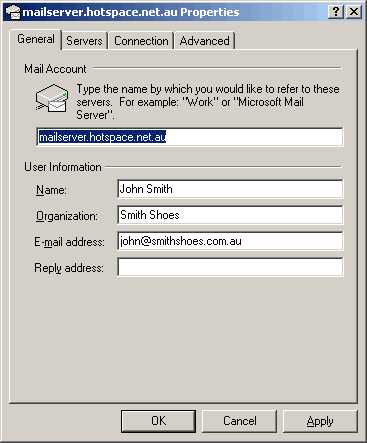The width and height of the screenshot is (367, 443).
Task: Click the mail account server envelope icon
Action: point(52,98)
